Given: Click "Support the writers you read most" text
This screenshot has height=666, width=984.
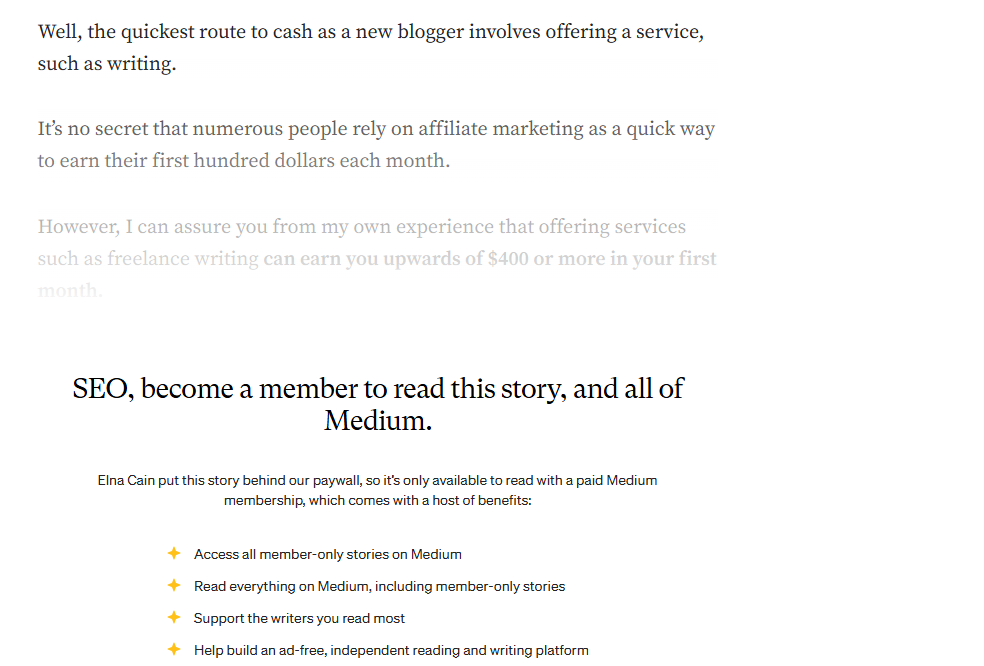Looking at the screenshot, I should coord(299,618).
